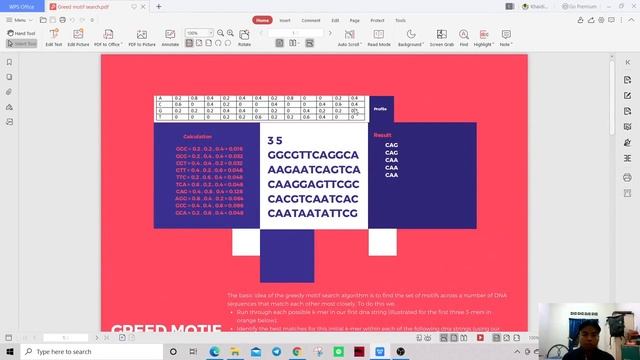Open Google Chrome from taskbar

pos(297,351)
